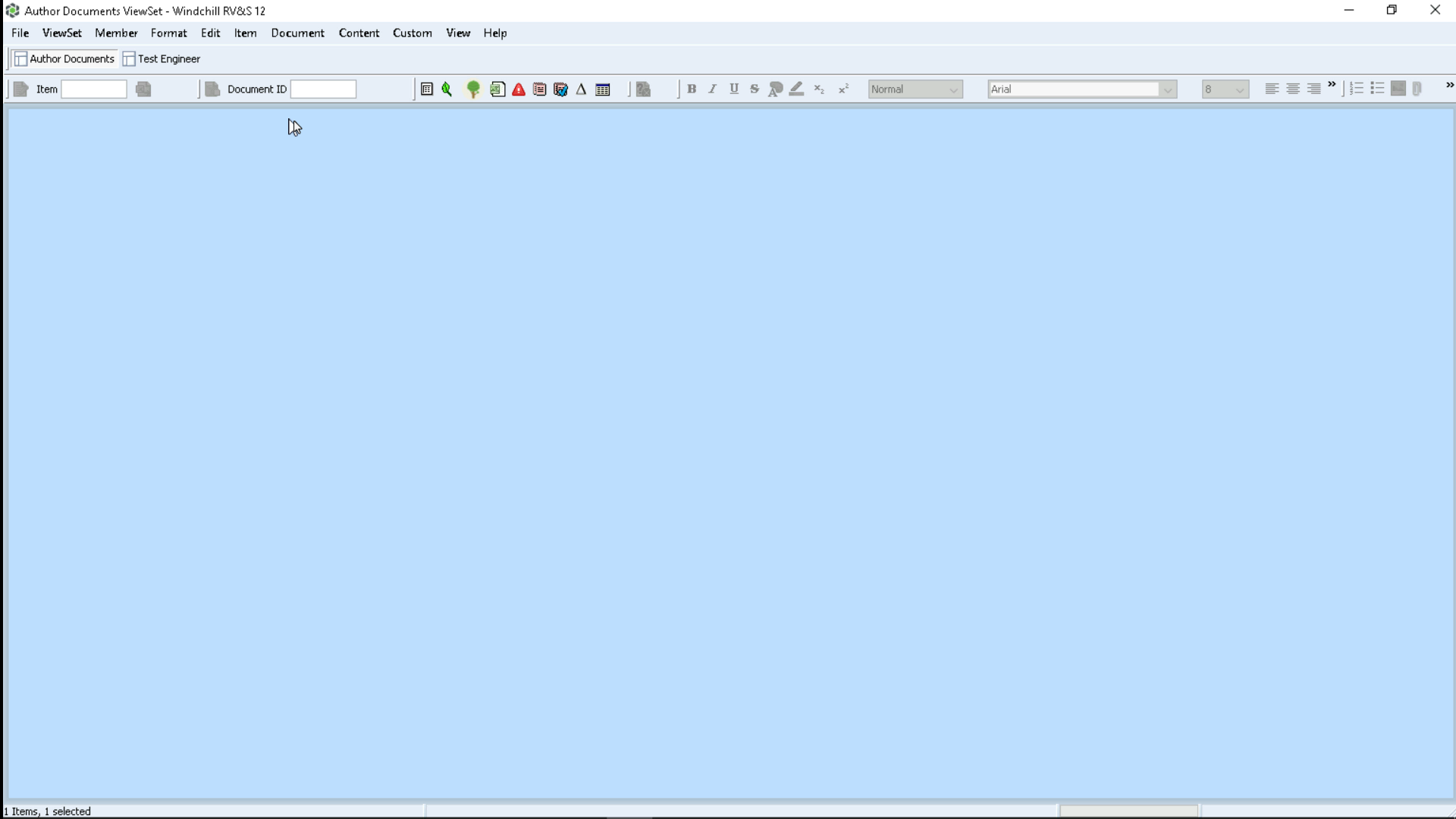The image size is (1456, 819).
Task: Click the red notepad icon
Action: [539, 89]
